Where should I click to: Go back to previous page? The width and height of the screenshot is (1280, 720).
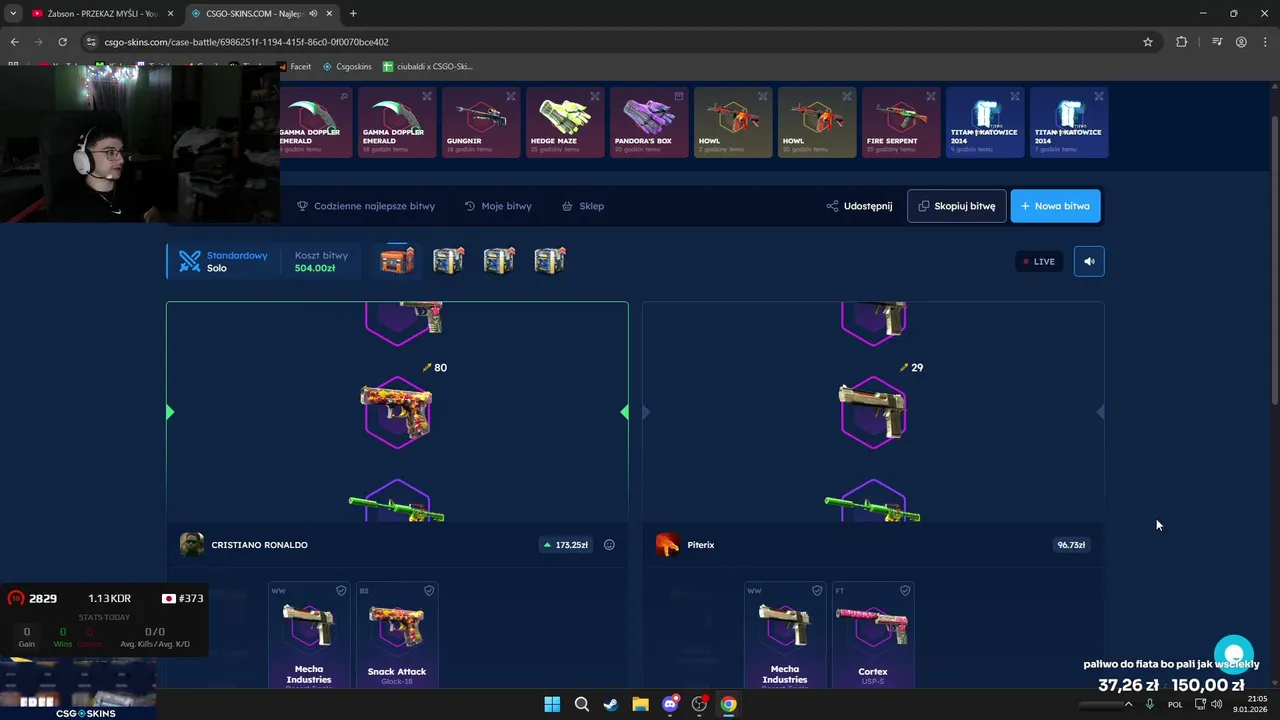(x=14, y=42)
